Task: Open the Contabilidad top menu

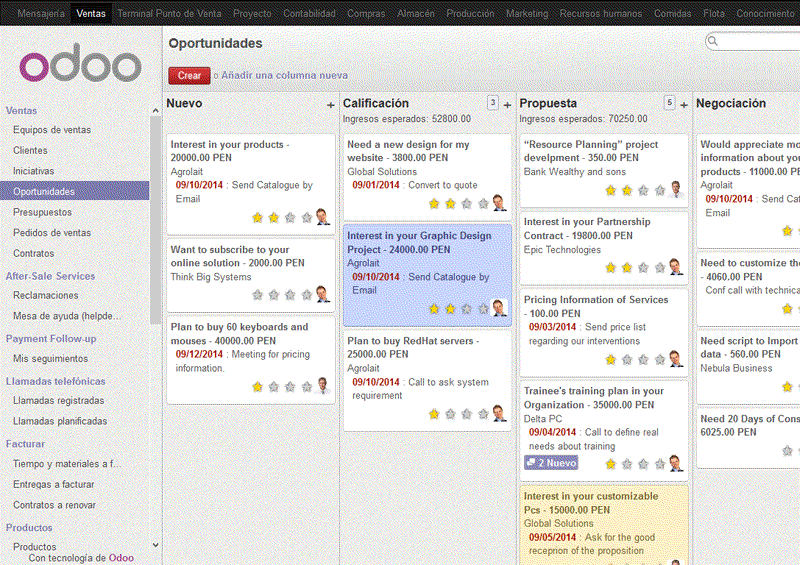Action: pos(309,13)
